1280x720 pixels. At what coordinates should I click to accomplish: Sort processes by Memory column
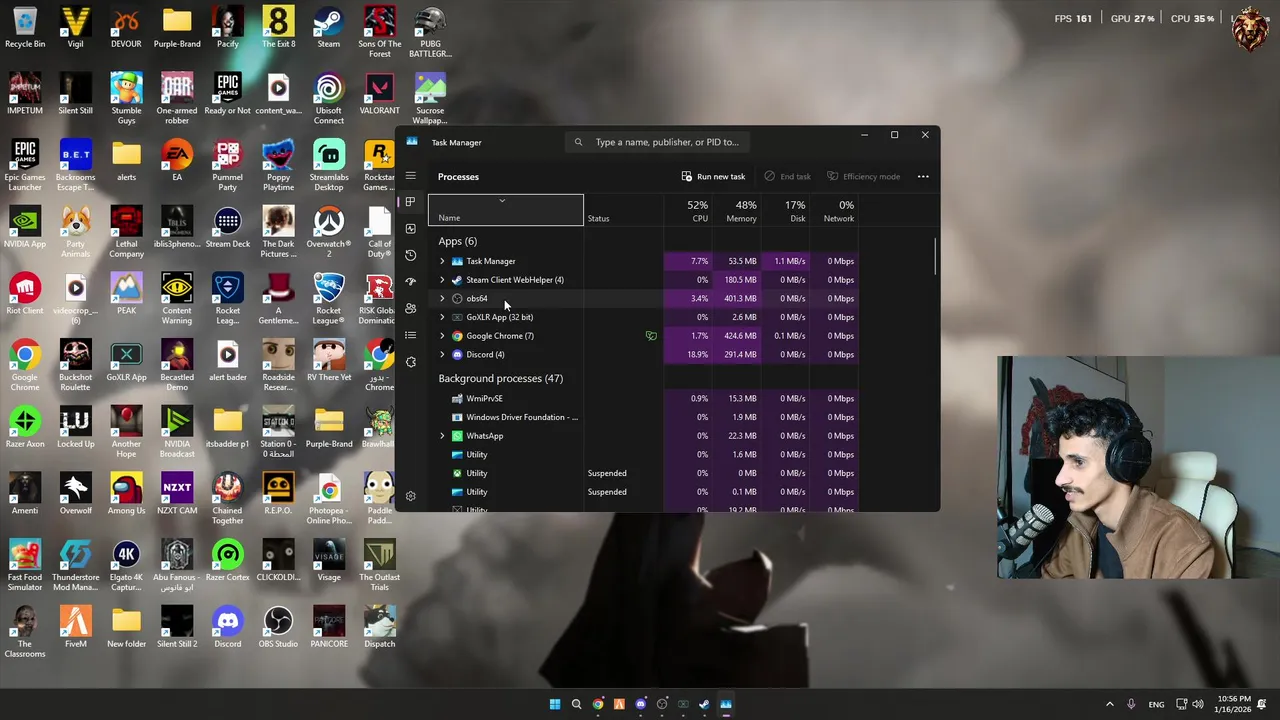[x=737, y=211]
